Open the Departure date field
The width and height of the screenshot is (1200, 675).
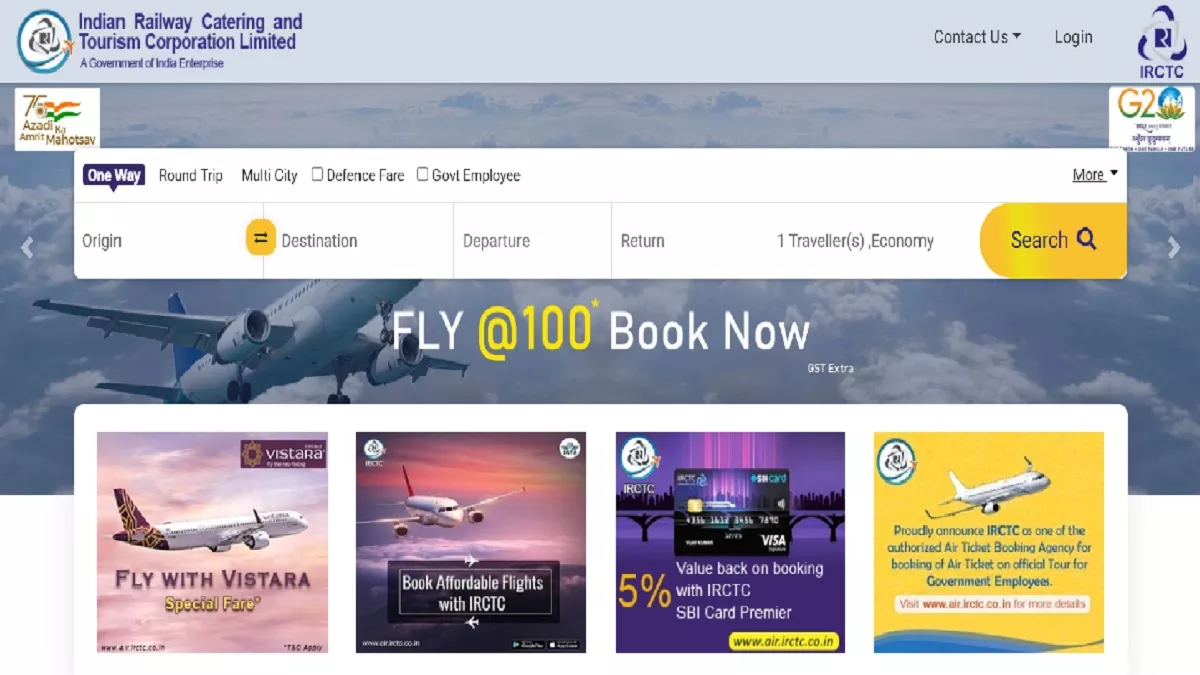[x=532, y=241]
